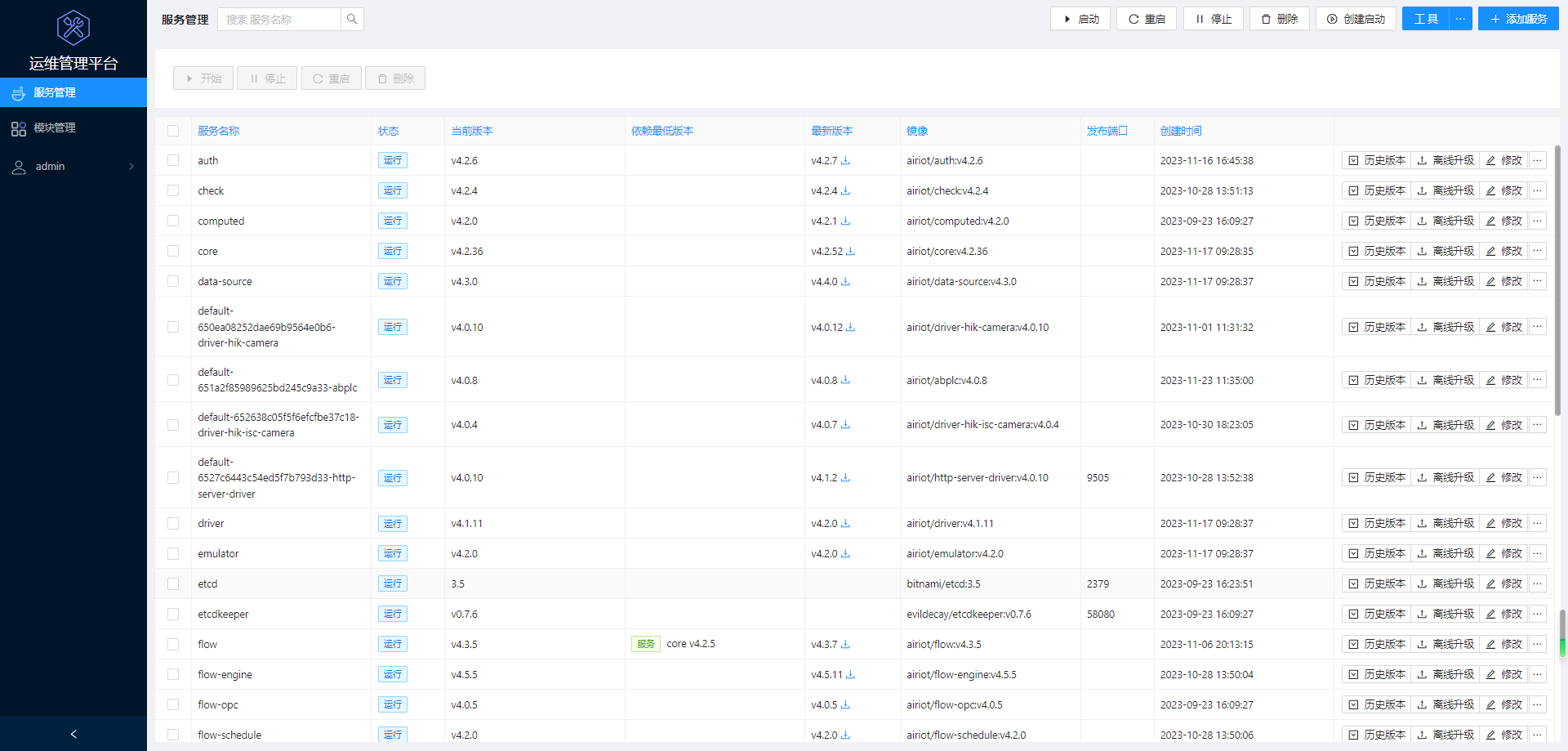Click download icon next to v4.3.7 for flow
1568x751 pixels.
coord(845,644)
